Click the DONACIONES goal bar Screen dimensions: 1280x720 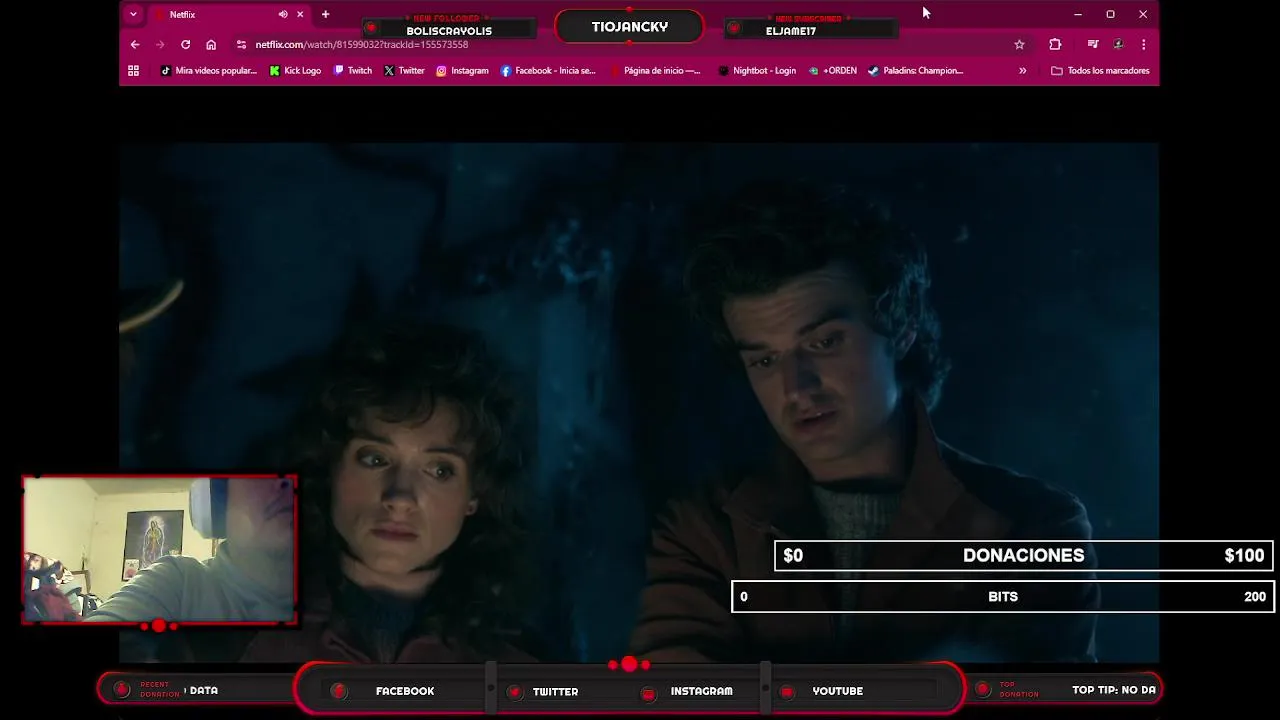click(1023, 555)
